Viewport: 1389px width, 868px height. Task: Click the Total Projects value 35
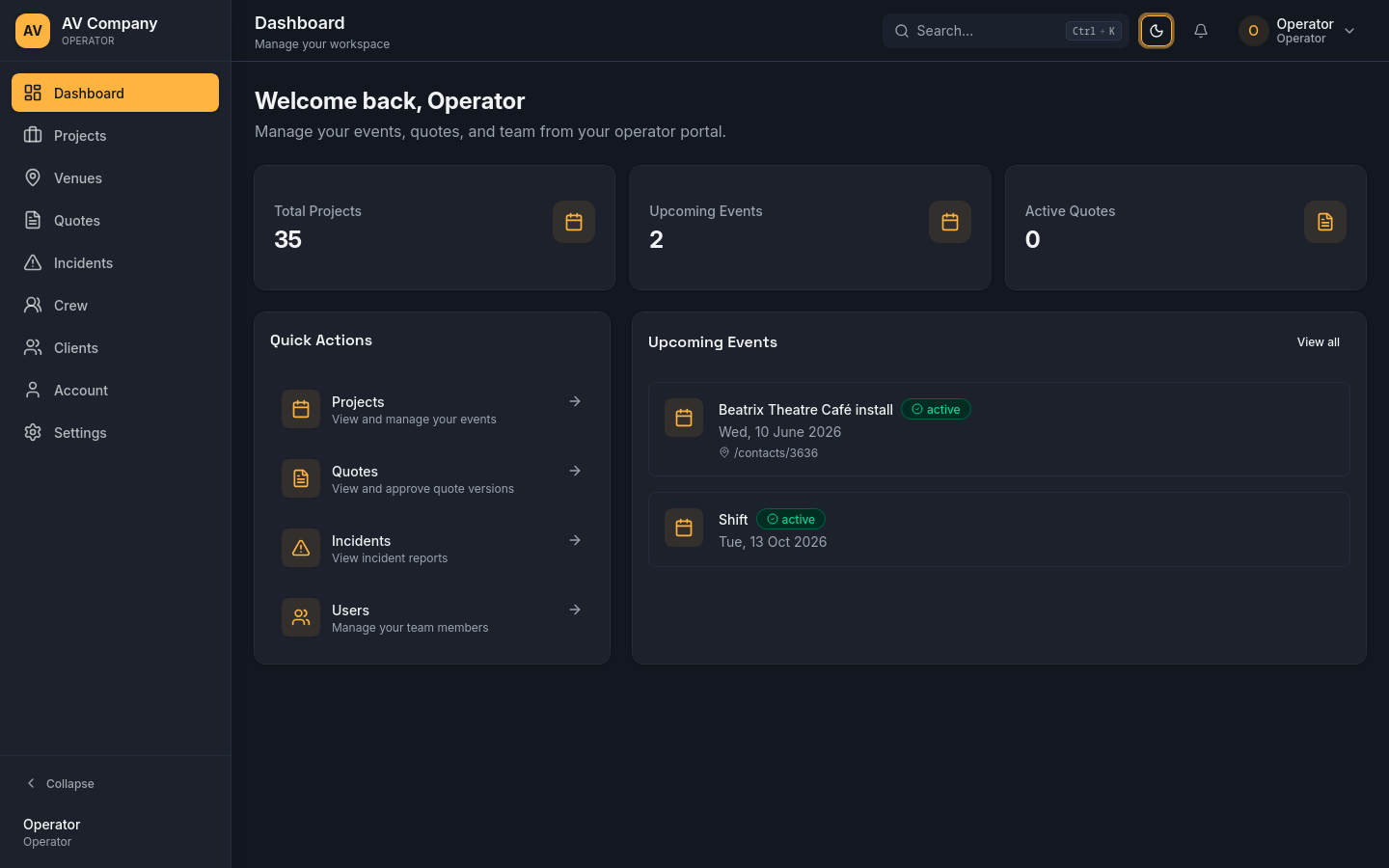[x=287, y=239]
